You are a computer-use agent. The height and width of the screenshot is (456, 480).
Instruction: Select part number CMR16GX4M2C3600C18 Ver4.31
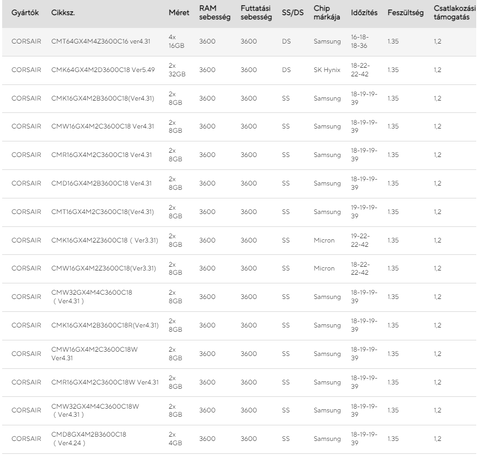101,155
